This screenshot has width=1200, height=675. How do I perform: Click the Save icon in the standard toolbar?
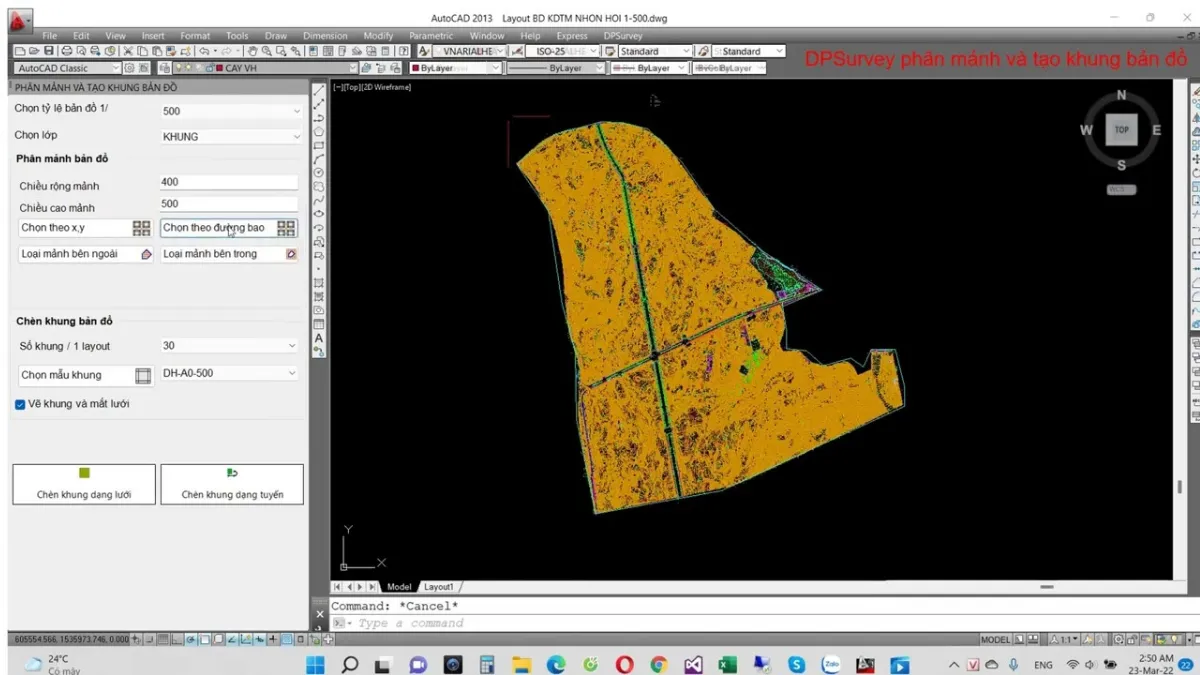[x=48, y=51]
